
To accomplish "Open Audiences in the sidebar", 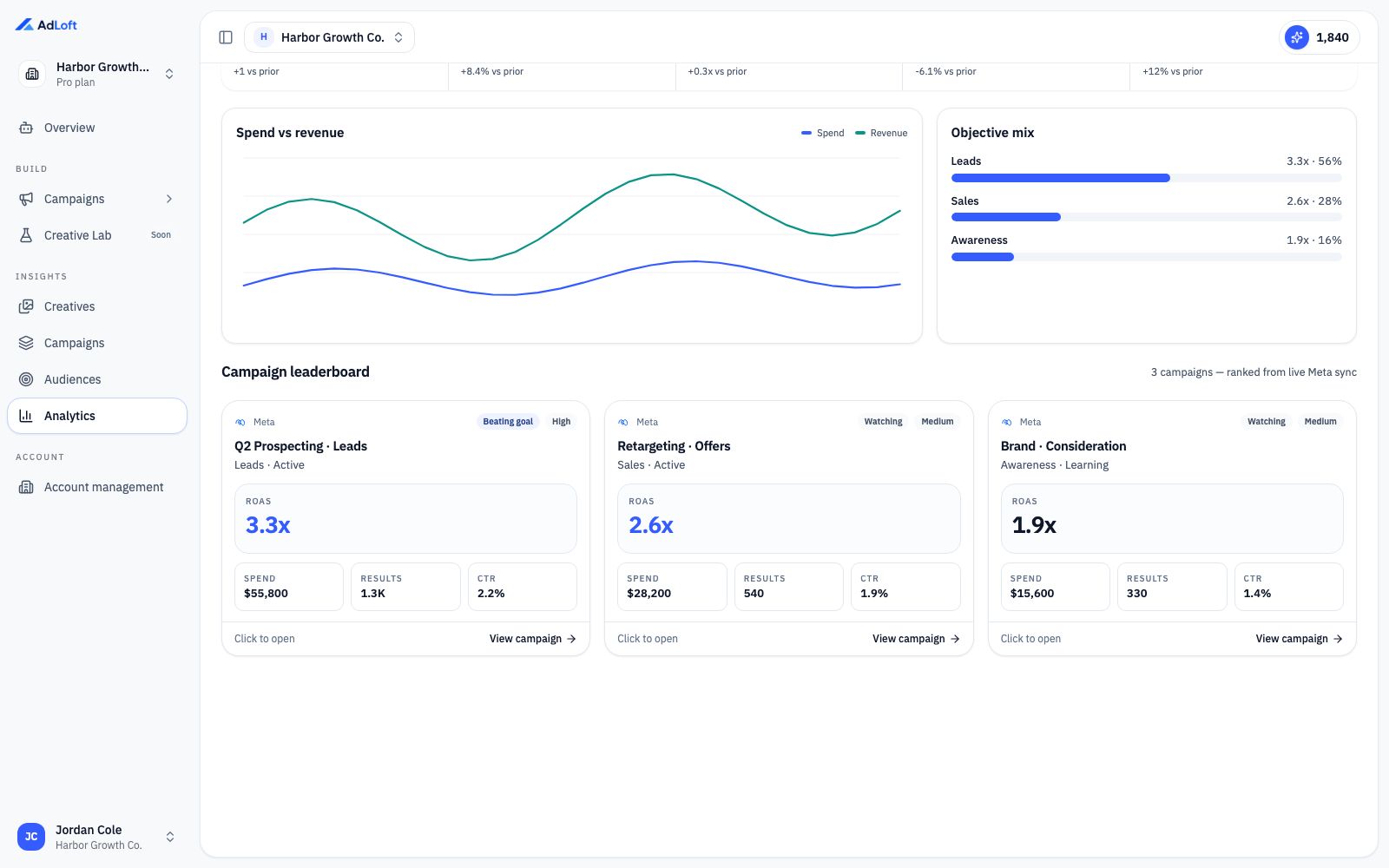I will tap(97, 379).
